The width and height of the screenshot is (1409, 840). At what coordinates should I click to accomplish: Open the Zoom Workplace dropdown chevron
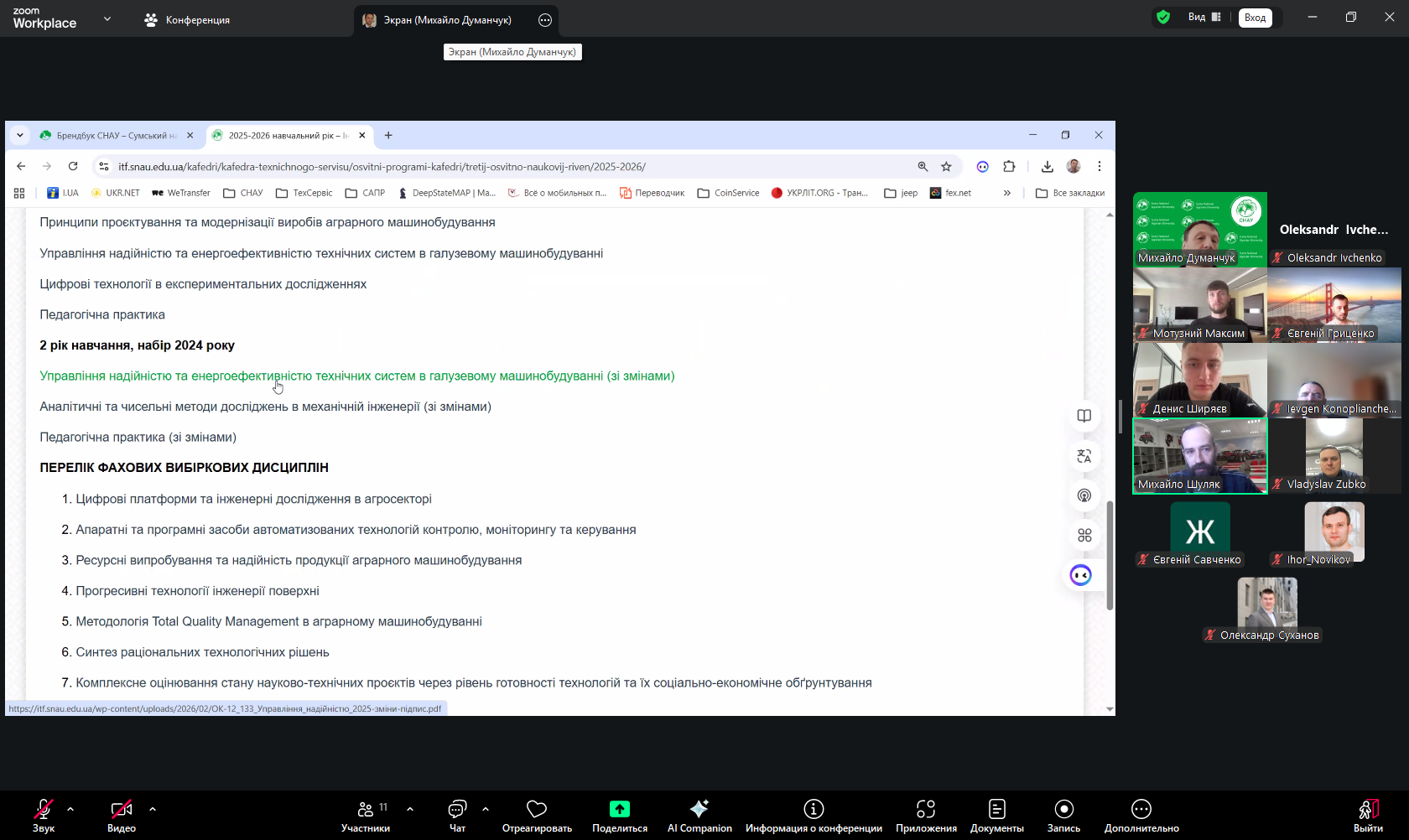(107, 18)
